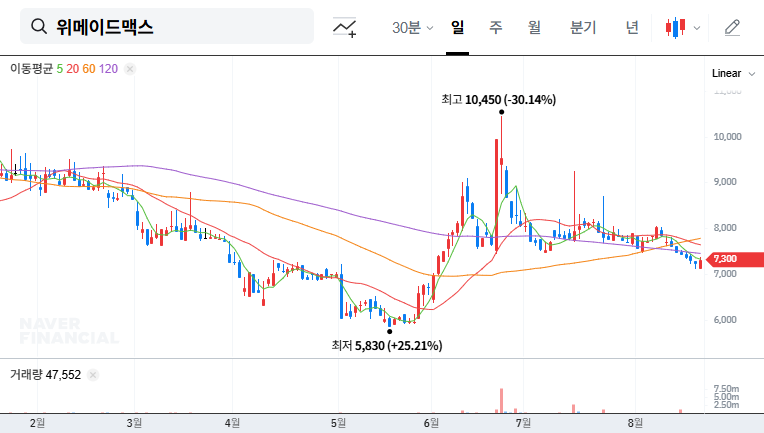Switch to the 월 monthly tab

point(534,27)
